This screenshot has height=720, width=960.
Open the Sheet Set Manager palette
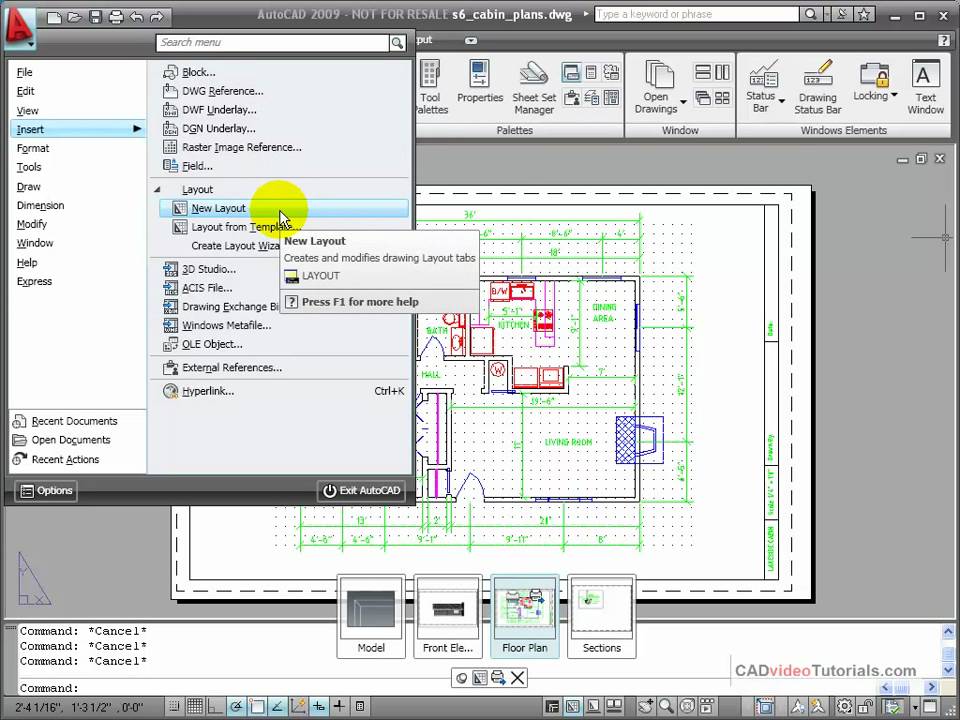[x=534, y=87]
